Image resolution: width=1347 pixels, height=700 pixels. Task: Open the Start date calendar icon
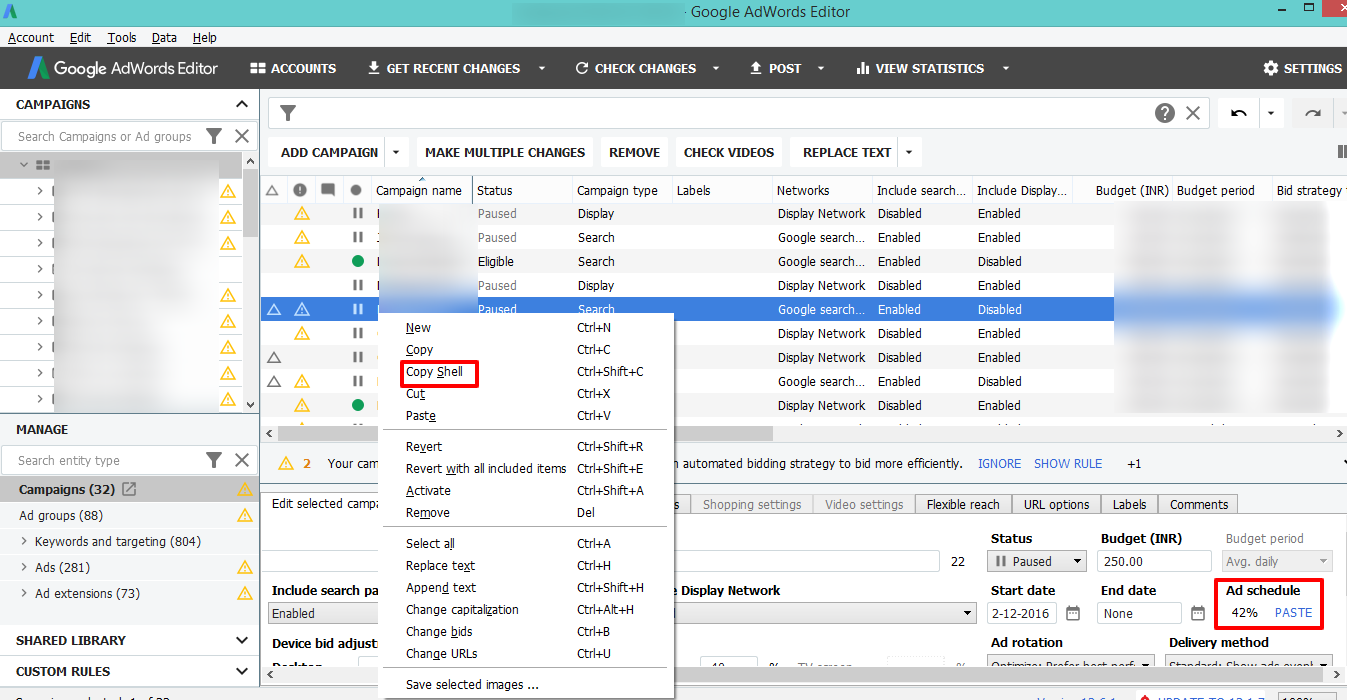(1073, 613)
